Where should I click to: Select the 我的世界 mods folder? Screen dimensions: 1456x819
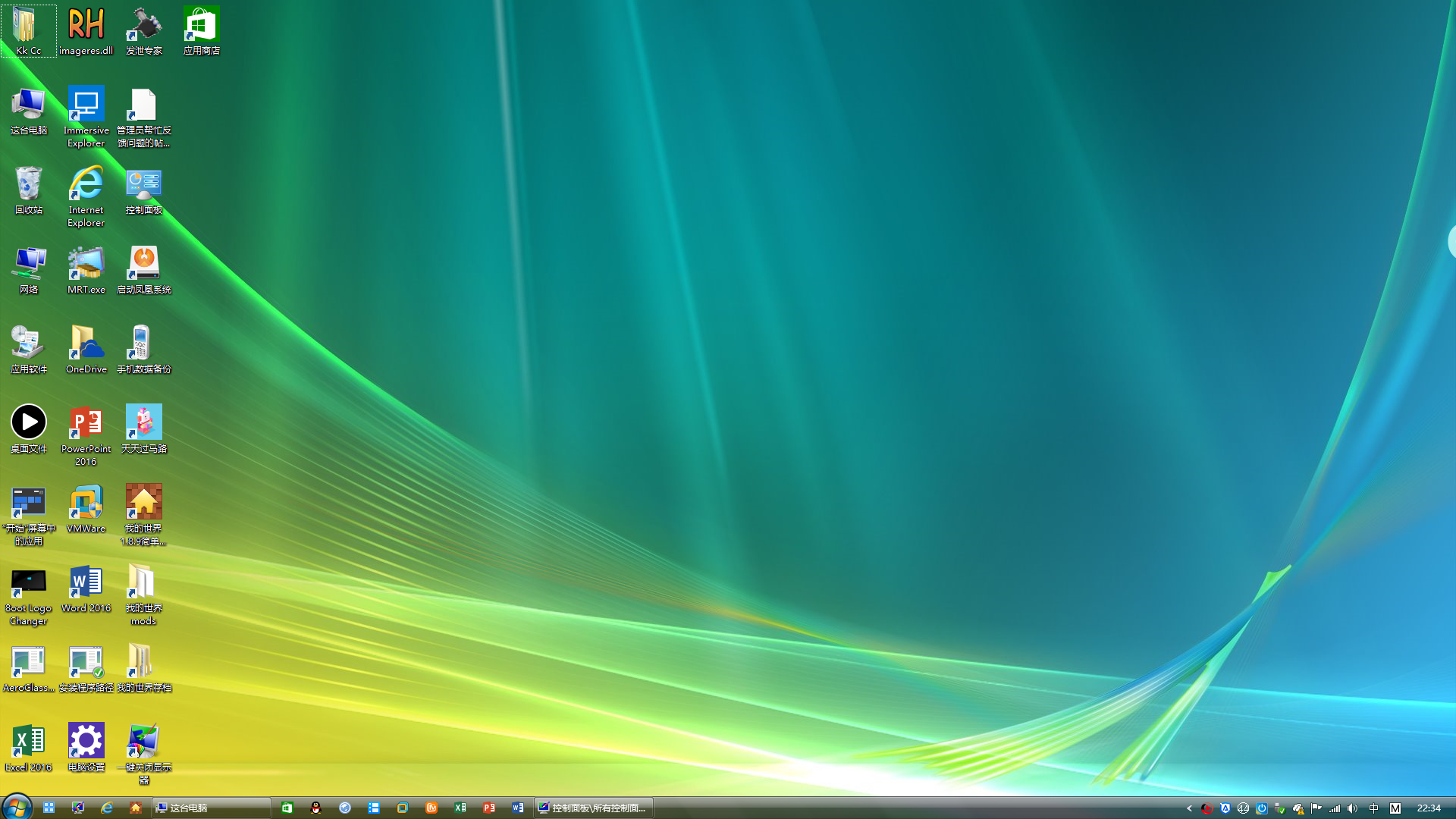click(143, 595)
